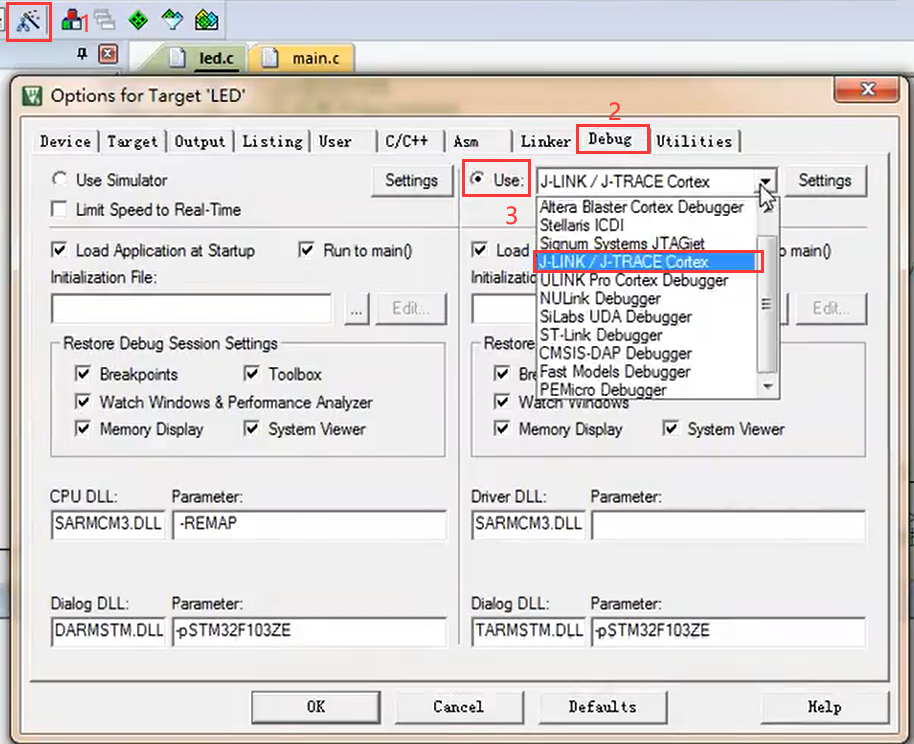Click CPU DLL Parameter field -REMAP
The height and width of the screenshot is (744, 914).
[x=309, y=524]
